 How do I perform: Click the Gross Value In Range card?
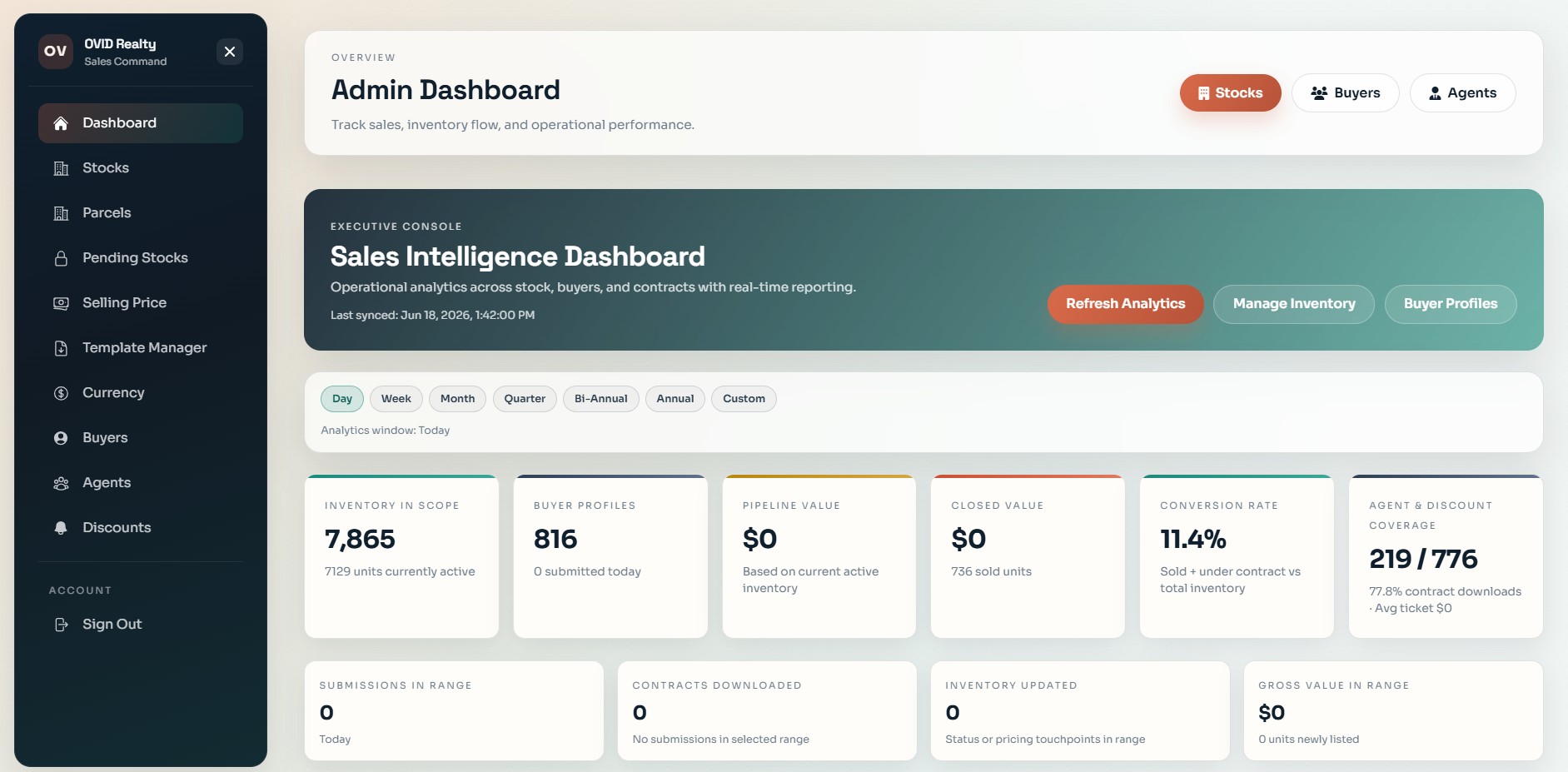tap(1393, 711)
